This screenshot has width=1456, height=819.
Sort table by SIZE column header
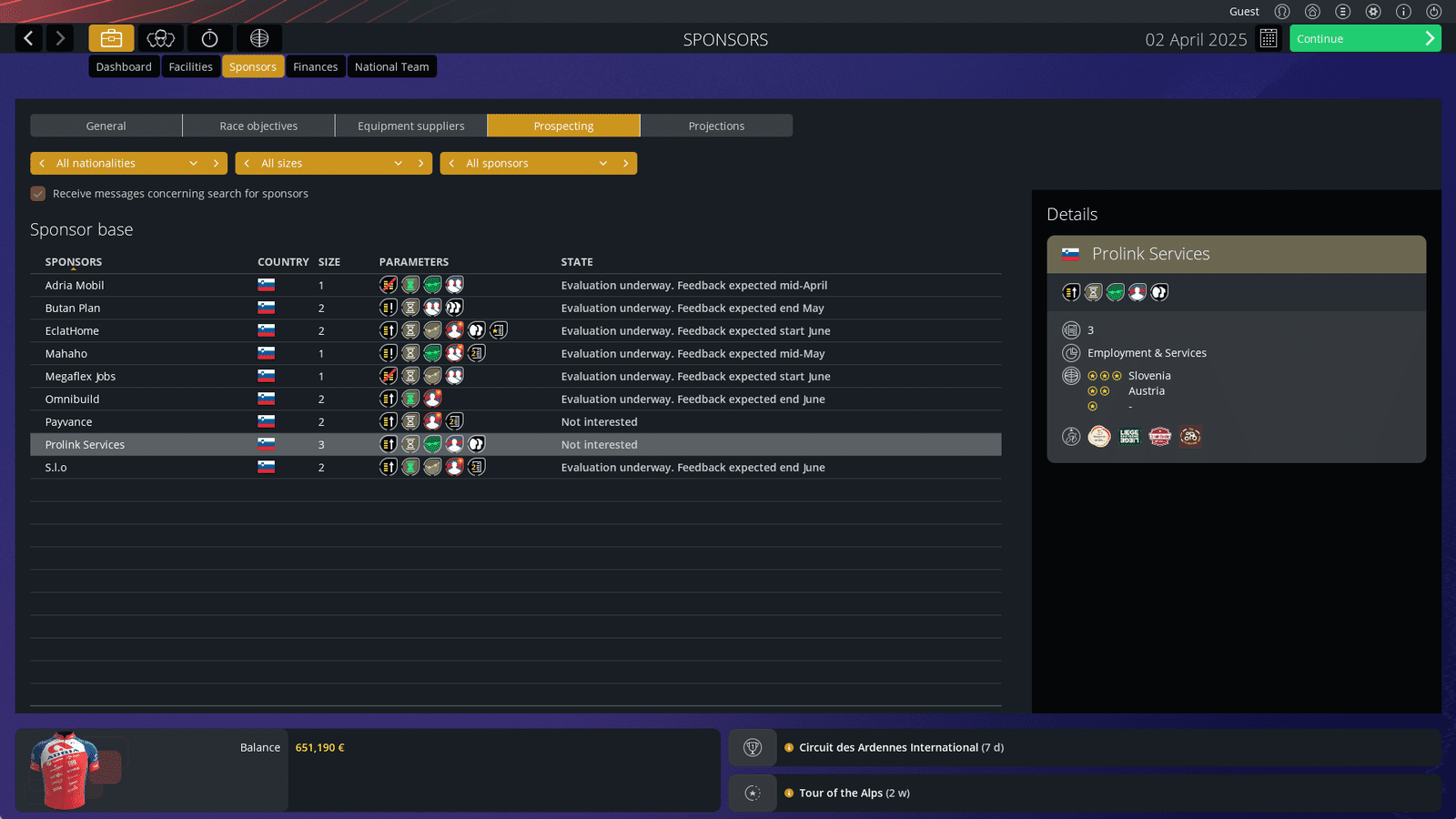[x=329, y=262]
